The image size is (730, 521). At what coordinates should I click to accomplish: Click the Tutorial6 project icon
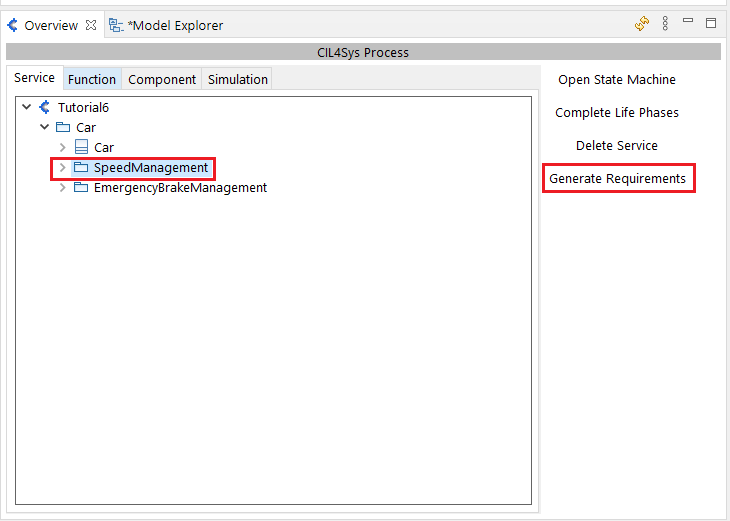click(45, 107)
